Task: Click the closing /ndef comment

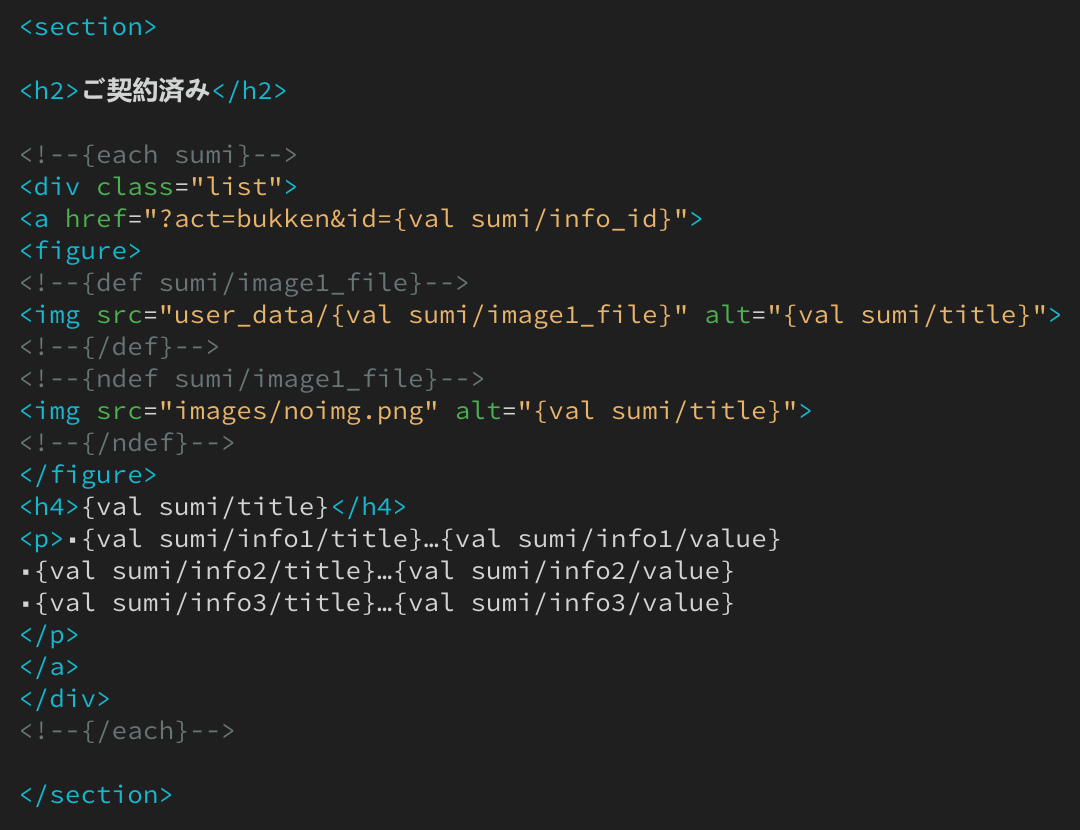Action: (x=127, y=443)
